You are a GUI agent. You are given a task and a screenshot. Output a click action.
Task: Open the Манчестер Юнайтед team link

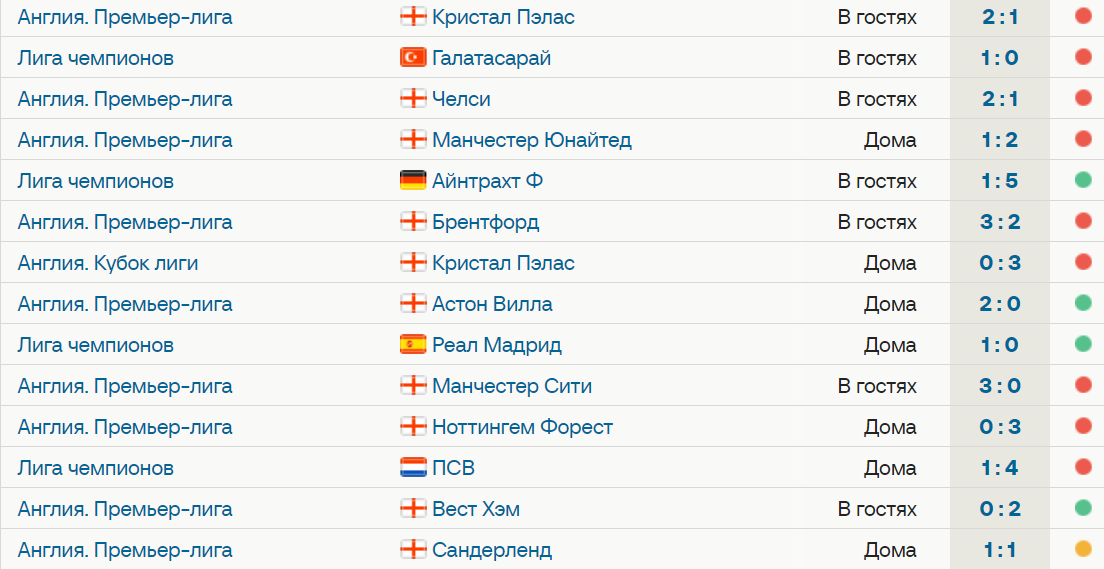(x=531, y=140)
